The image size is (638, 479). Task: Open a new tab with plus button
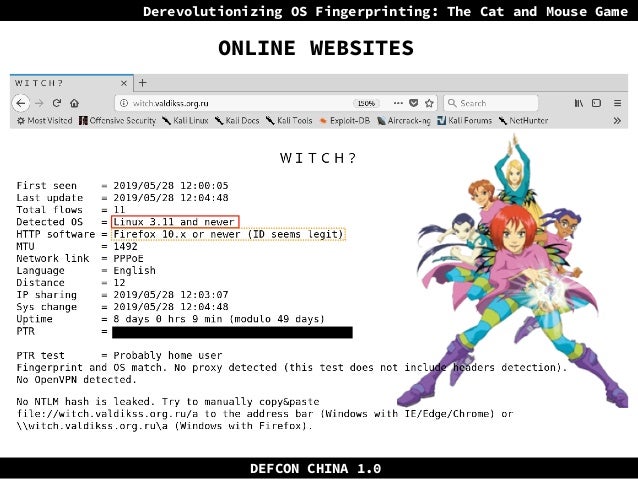coord(142,83)
